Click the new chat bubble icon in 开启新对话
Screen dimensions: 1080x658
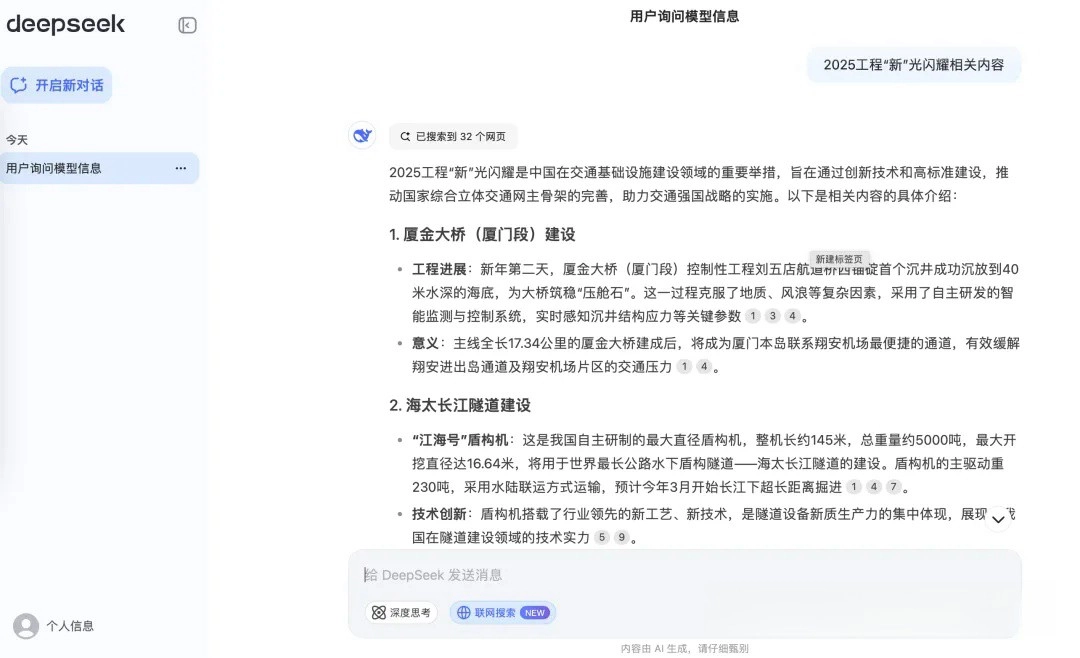pos(19,85)
